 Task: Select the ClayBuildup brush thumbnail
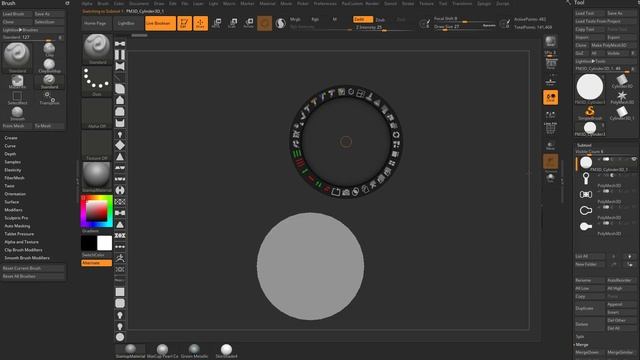pyautogui.click(x=49, y=65)
